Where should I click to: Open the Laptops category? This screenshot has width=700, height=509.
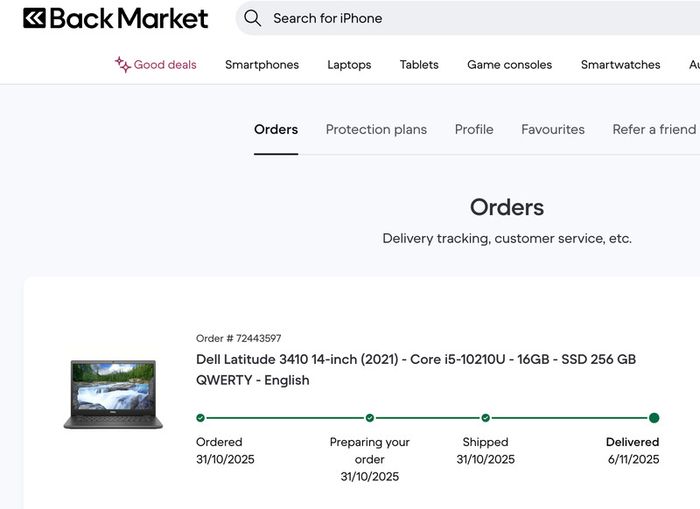349,65
